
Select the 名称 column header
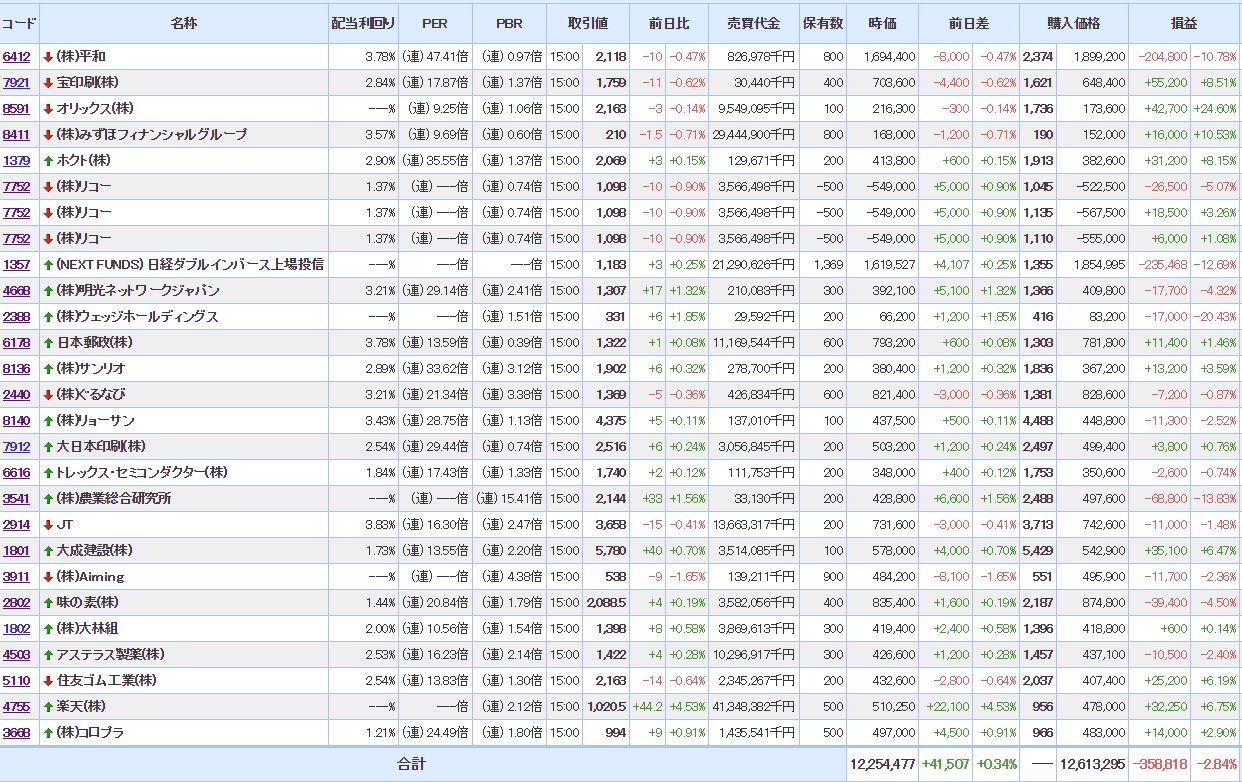click(x=184, y=23)
